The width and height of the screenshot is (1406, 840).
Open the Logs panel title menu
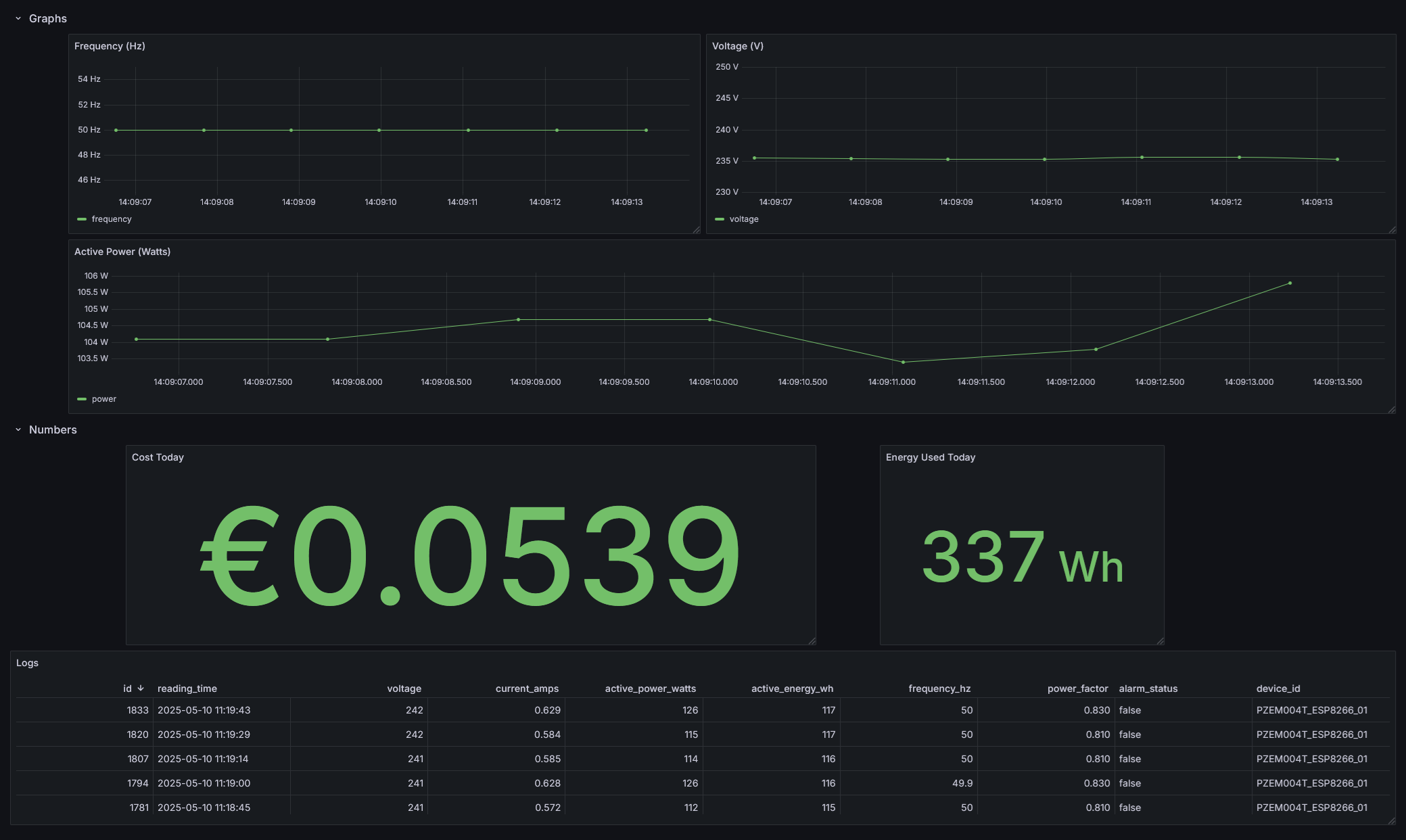pyautogui.click(x=28, y=663)
